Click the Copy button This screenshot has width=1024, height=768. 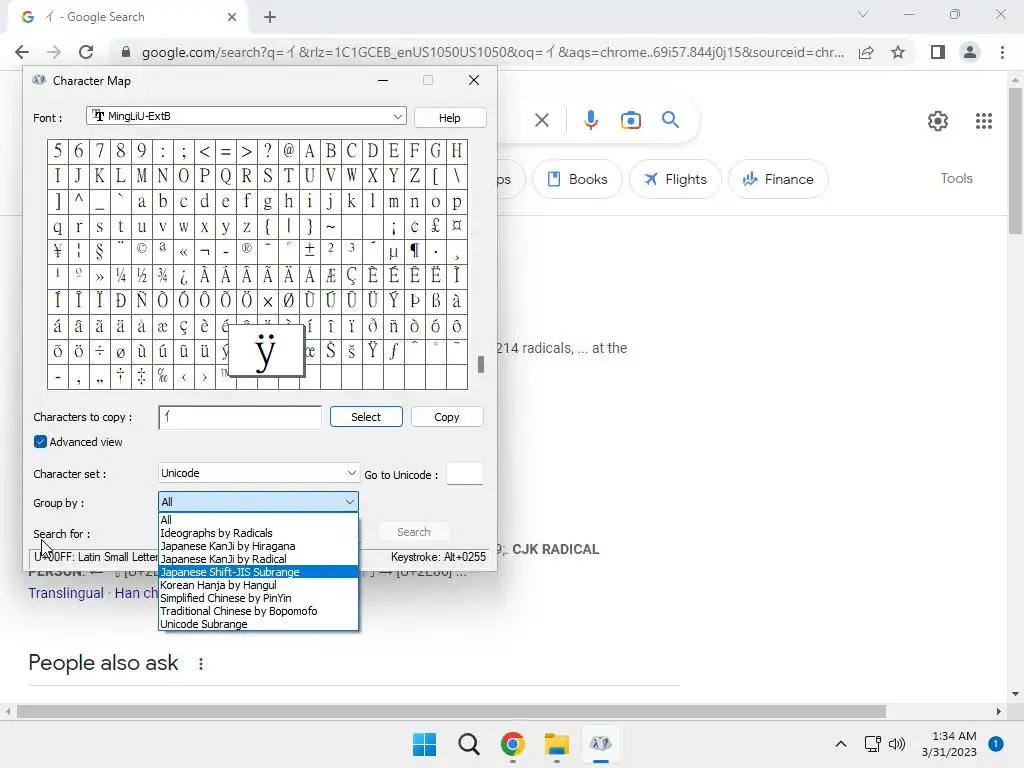447,417
